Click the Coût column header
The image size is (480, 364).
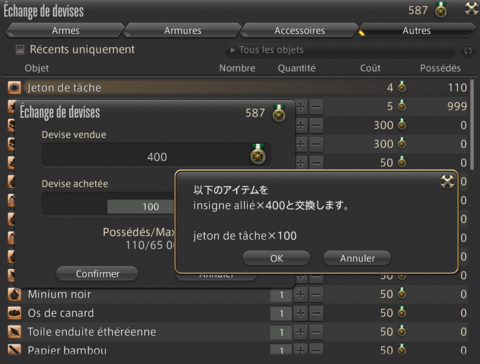(370, 68)
